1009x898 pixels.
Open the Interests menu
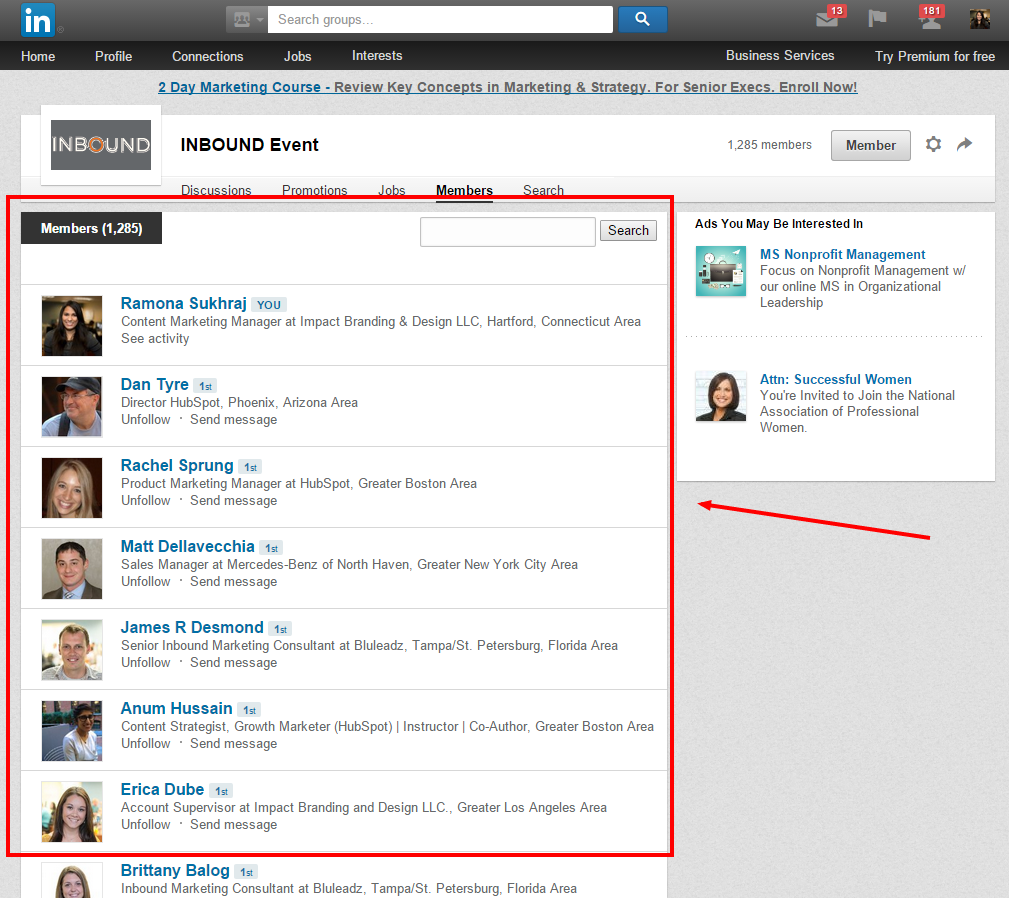[x=376, y=55]
